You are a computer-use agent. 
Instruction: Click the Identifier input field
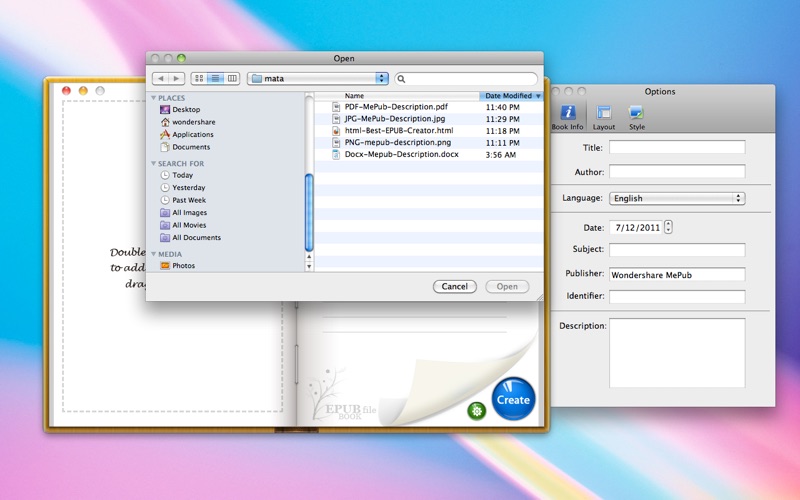pos(677,296)
